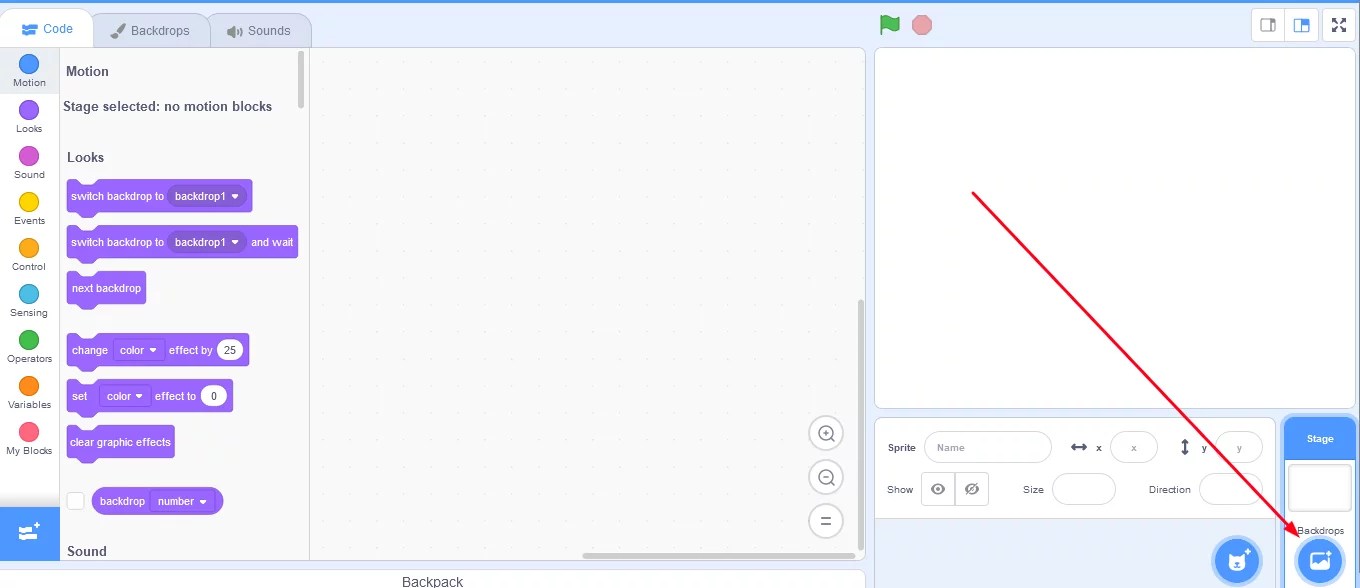Select the Looks category circle
The height and width of the screenshot is (588, 1360).
pos(29,110)
